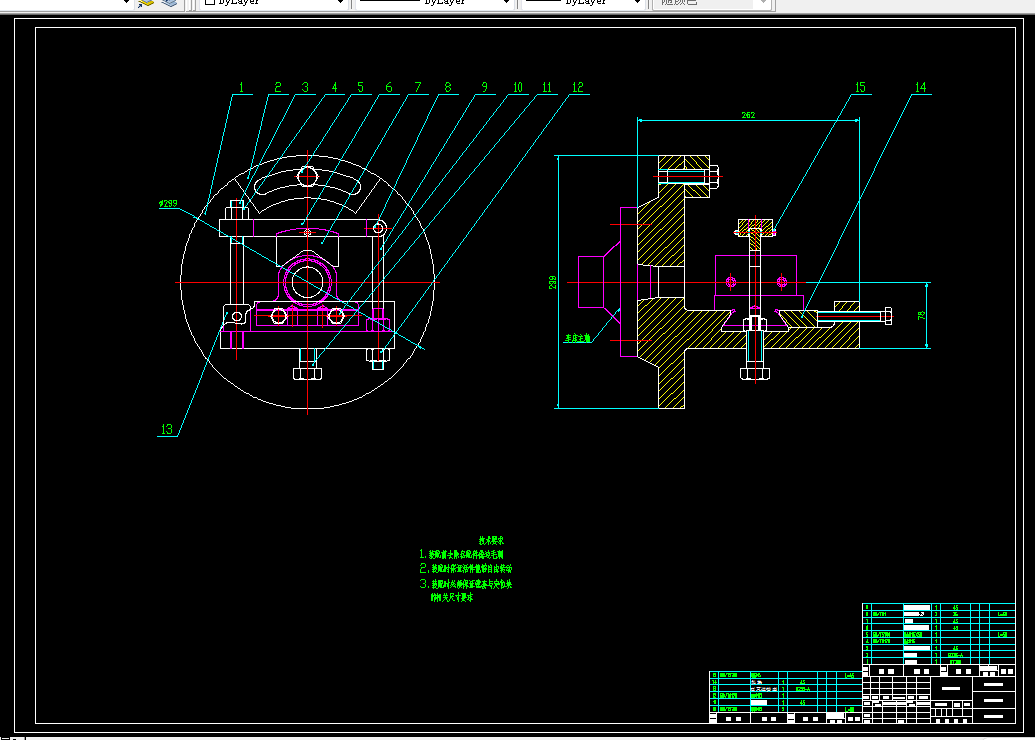The image size is (1035, 740).
Task: Select part balloon number 10
Action: coord(518,87)
